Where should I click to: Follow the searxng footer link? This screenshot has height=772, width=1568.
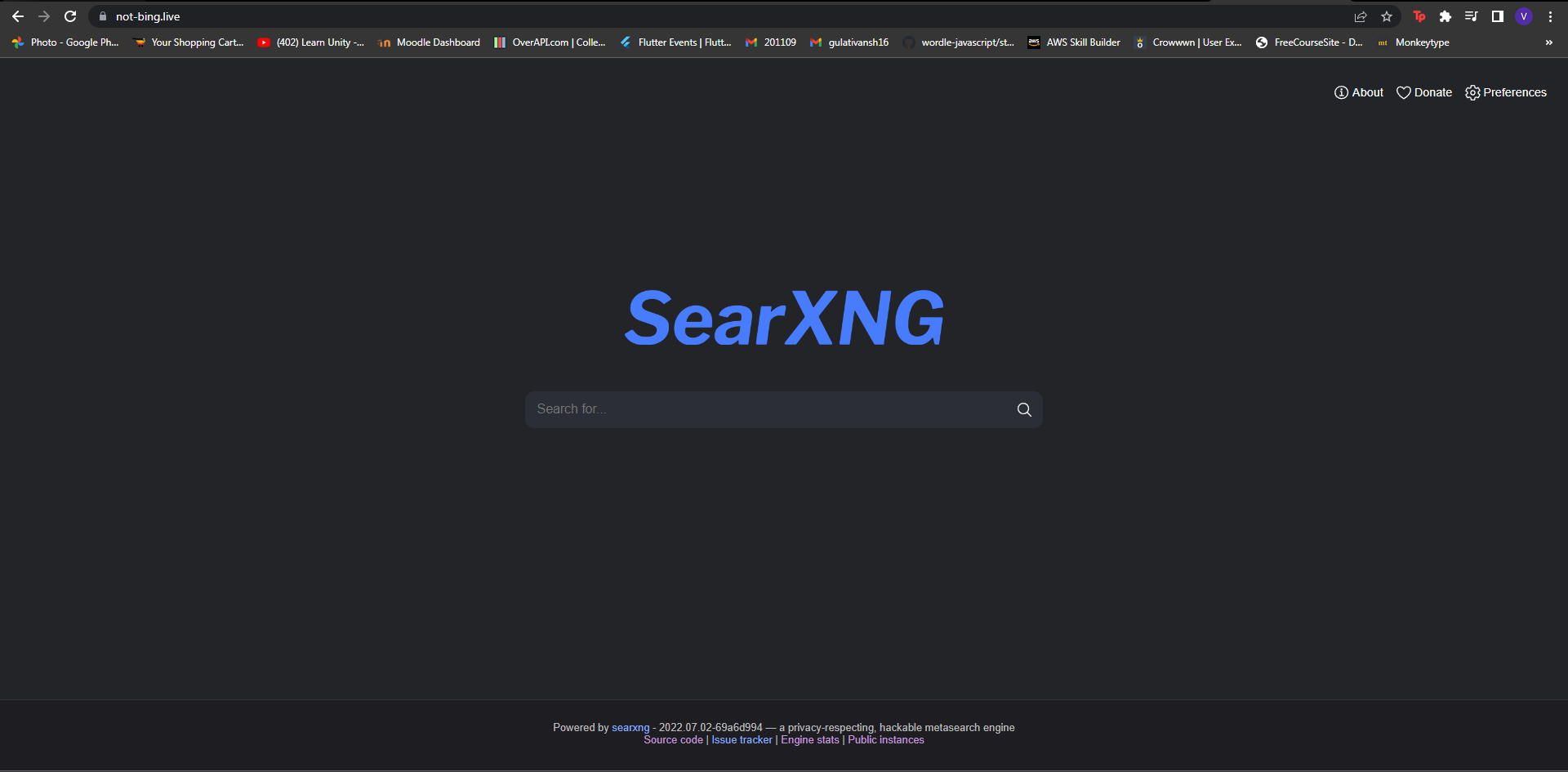point(630,727)
